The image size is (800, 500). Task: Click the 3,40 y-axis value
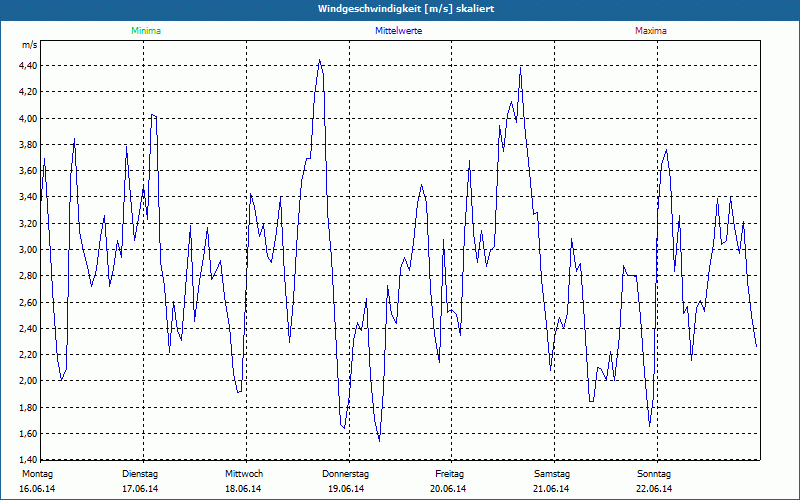point(29,197)
